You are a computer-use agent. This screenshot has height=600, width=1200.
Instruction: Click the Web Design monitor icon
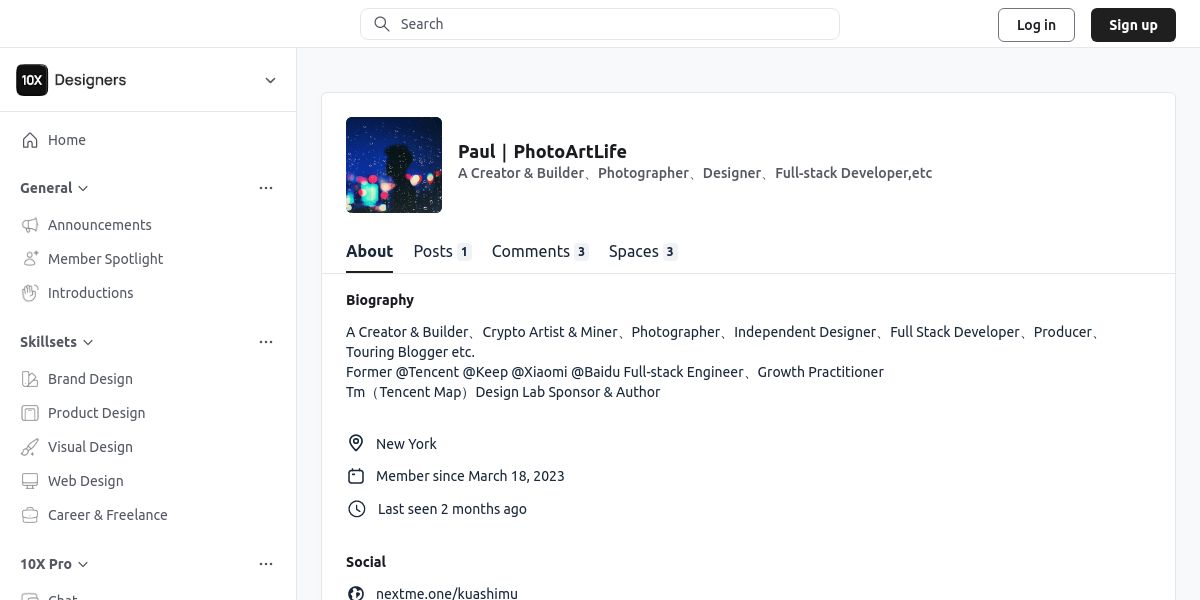click(x=30, y=481)
